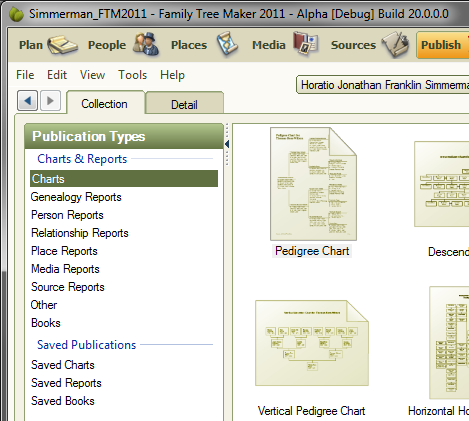Click the Family Tree Maker leaf app icon

click(16, 14)
